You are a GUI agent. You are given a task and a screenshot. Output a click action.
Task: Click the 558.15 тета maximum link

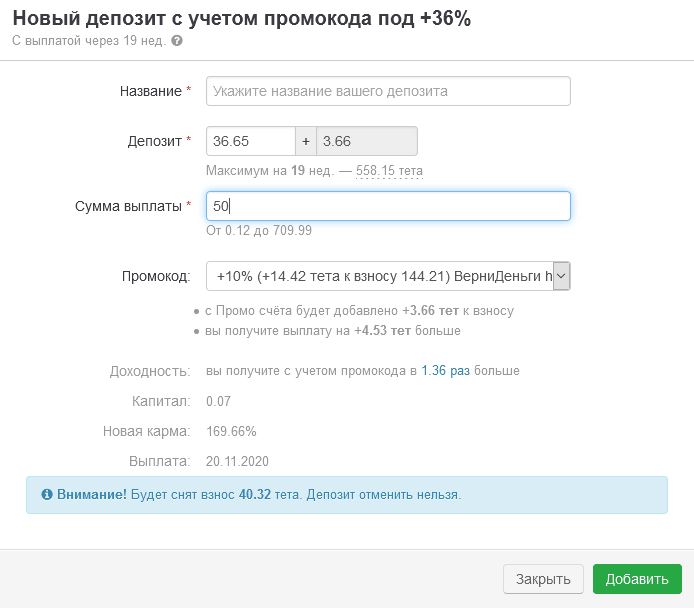click(x=389, y=171)
